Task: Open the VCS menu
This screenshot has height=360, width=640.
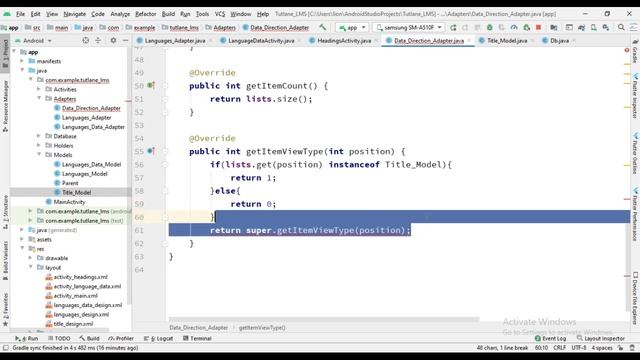Action: point(220,14)
